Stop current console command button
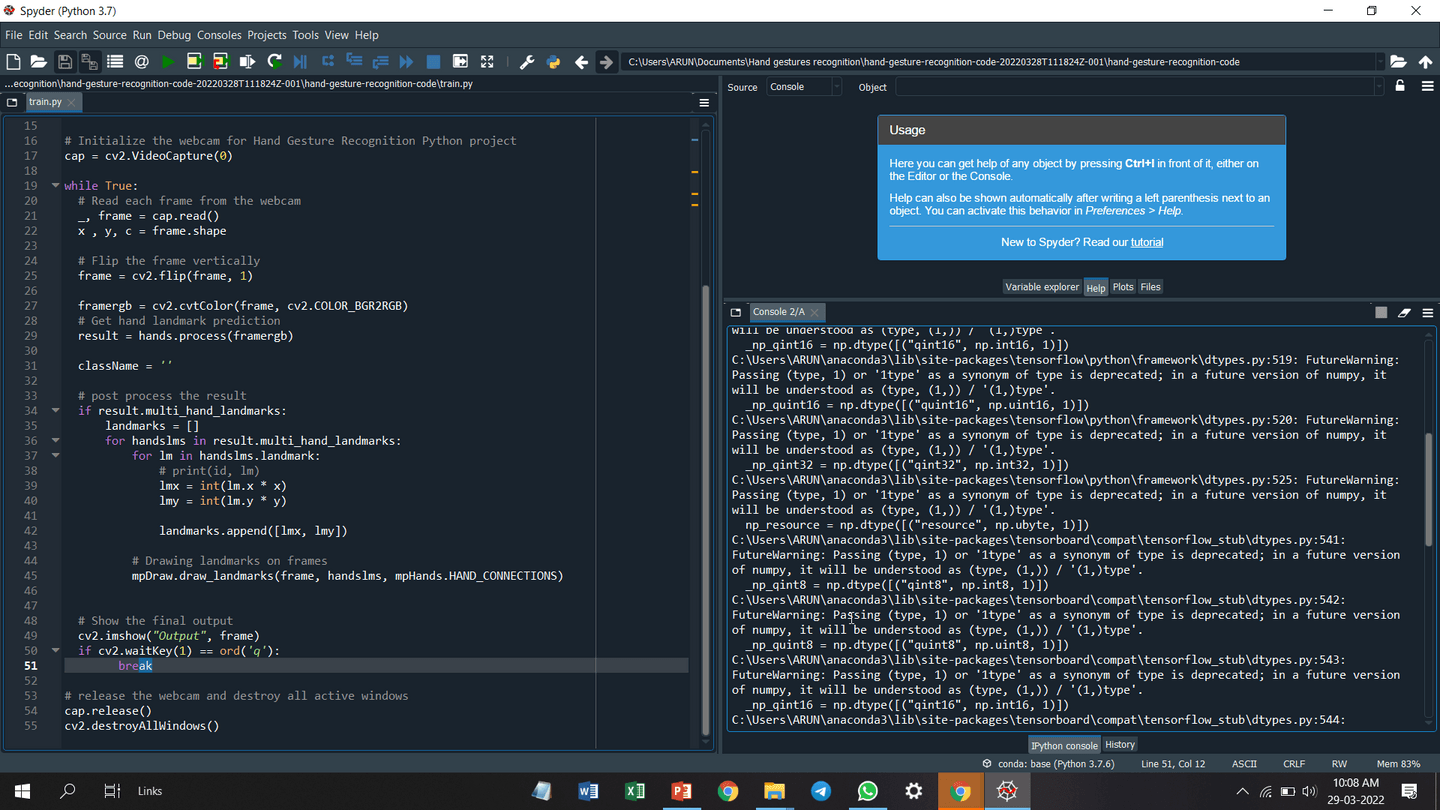The width and height of the screenshot is (1440, 810). (x=1381, y=312)
